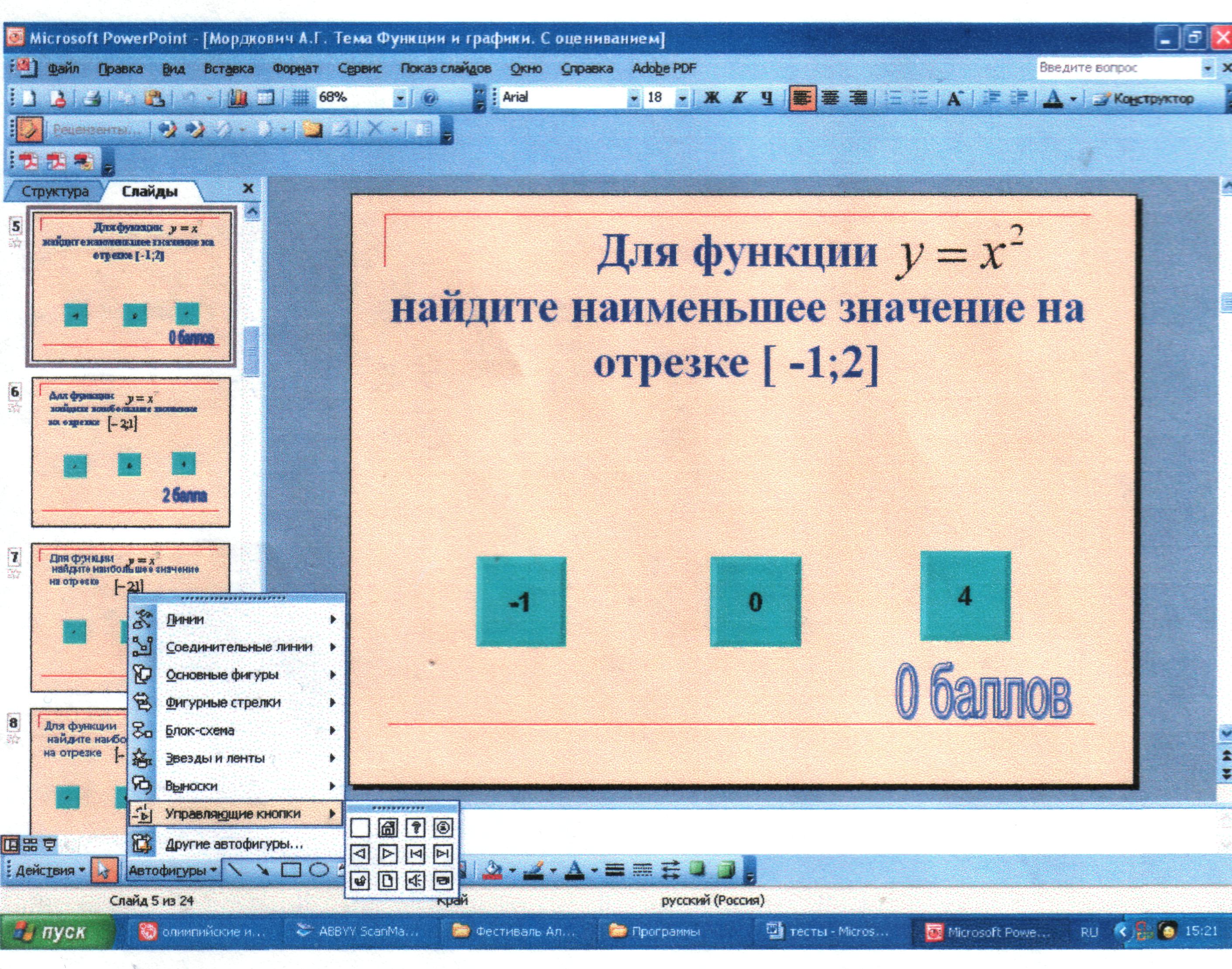This screenshot has height=969, width=1232.
Task: Pick the Sound action button shape
Action: point(415,881)
